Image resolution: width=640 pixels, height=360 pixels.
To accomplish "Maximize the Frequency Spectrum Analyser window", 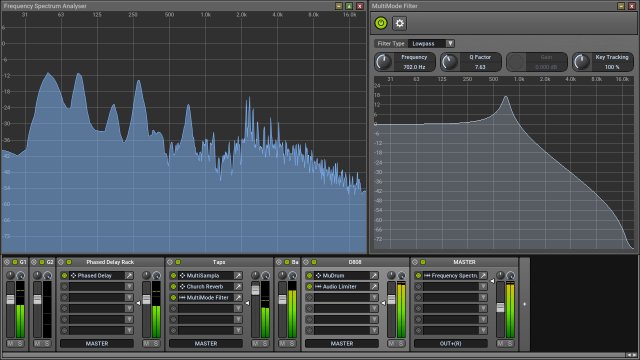I will pos(349,6).
